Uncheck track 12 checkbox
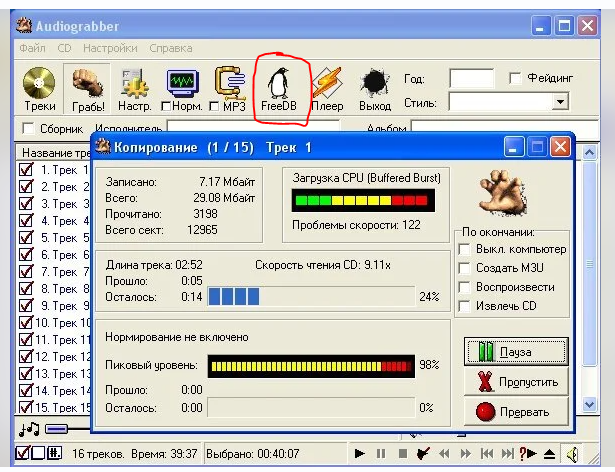The width and height of the screenshot is (615, 472). pyautogui.click(x=26, y=356)
